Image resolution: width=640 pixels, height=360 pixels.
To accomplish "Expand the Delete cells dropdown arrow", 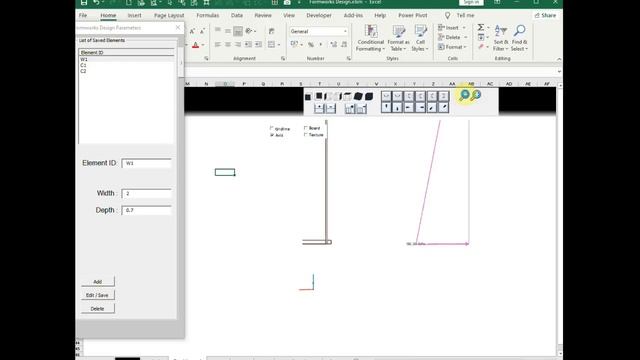I will click(466, 38).
